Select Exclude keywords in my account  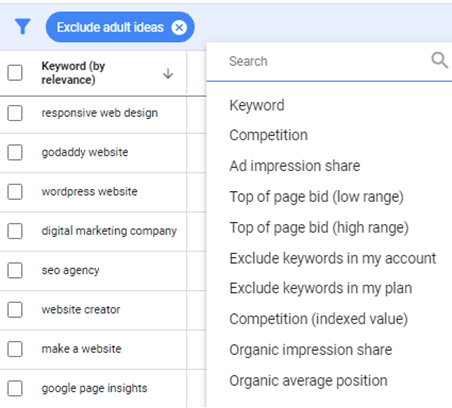(x=333, y=258)
